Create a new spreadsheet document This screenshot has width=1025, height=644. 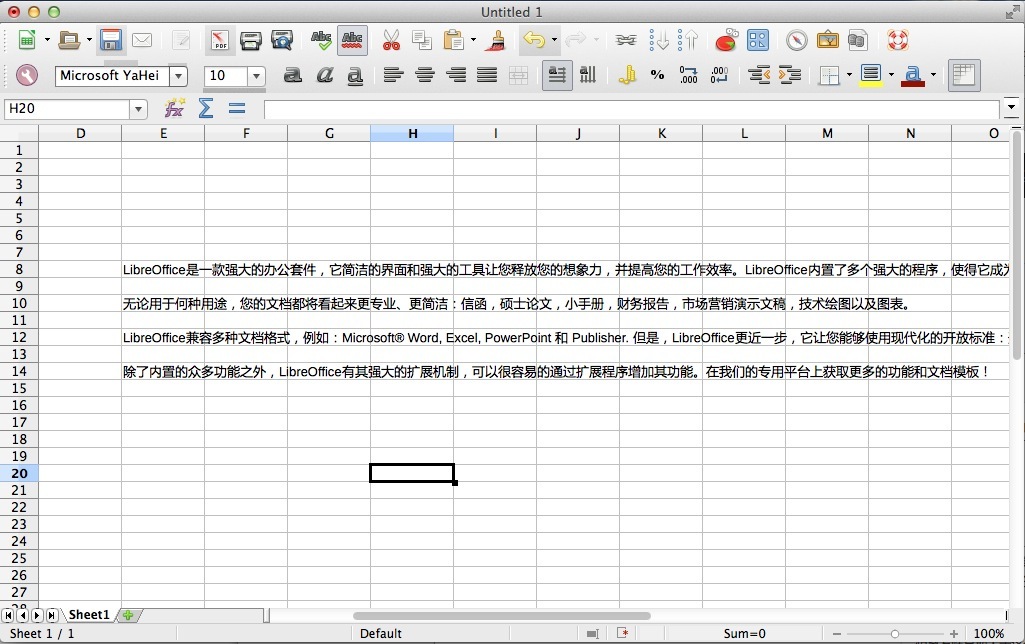click(27, 41)
